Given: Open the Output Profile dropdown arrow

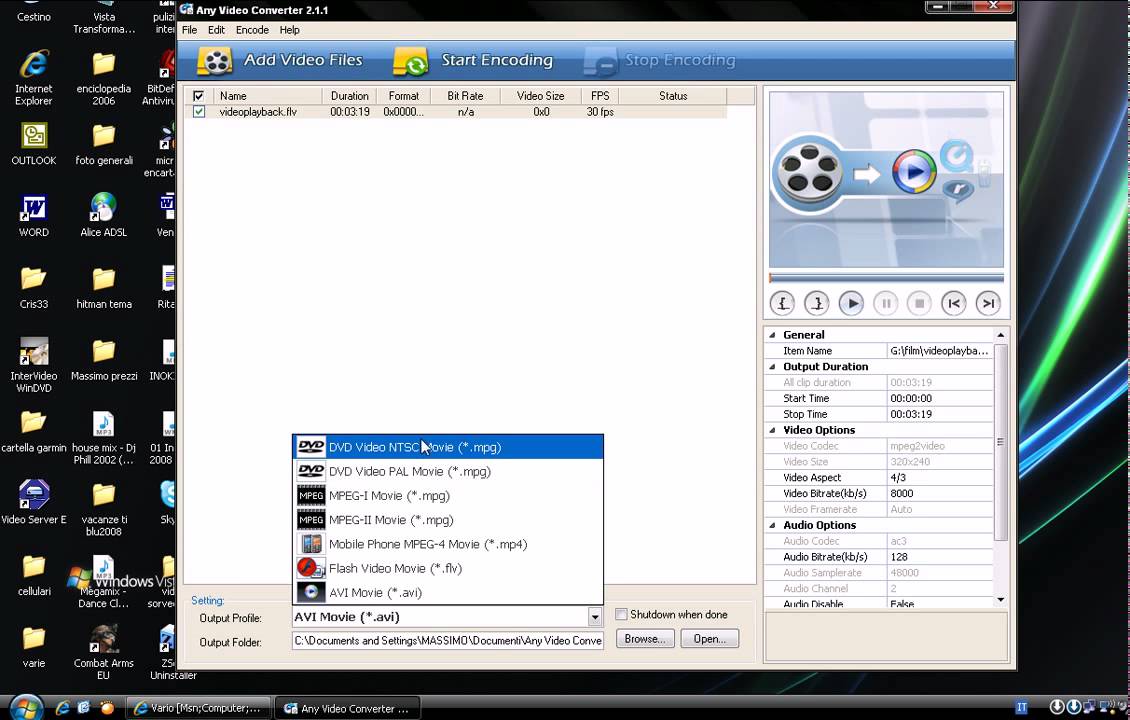Looking at the screenshot, I should tap(595, 617).
